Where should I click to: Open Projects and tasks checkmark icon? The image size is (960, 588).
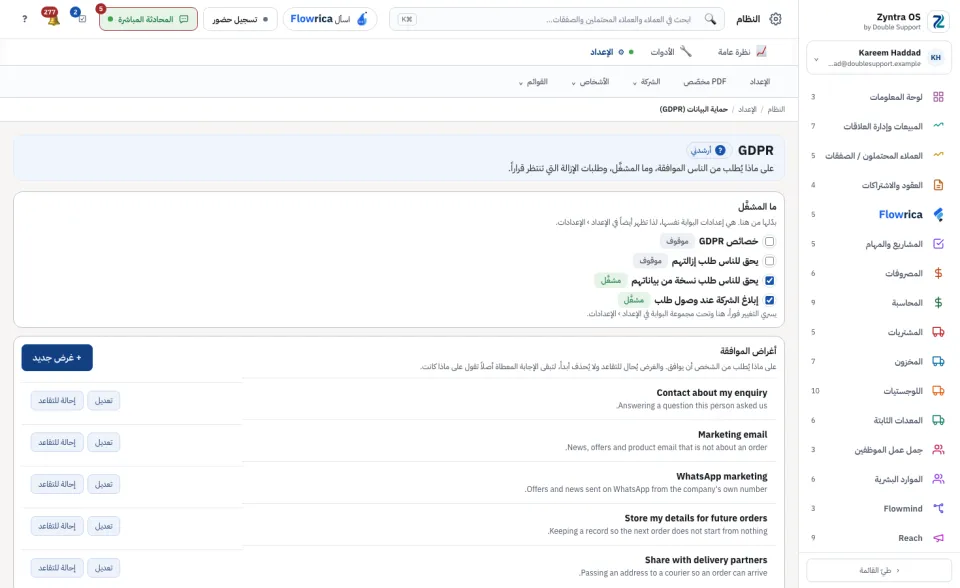[x=938, y=244]
